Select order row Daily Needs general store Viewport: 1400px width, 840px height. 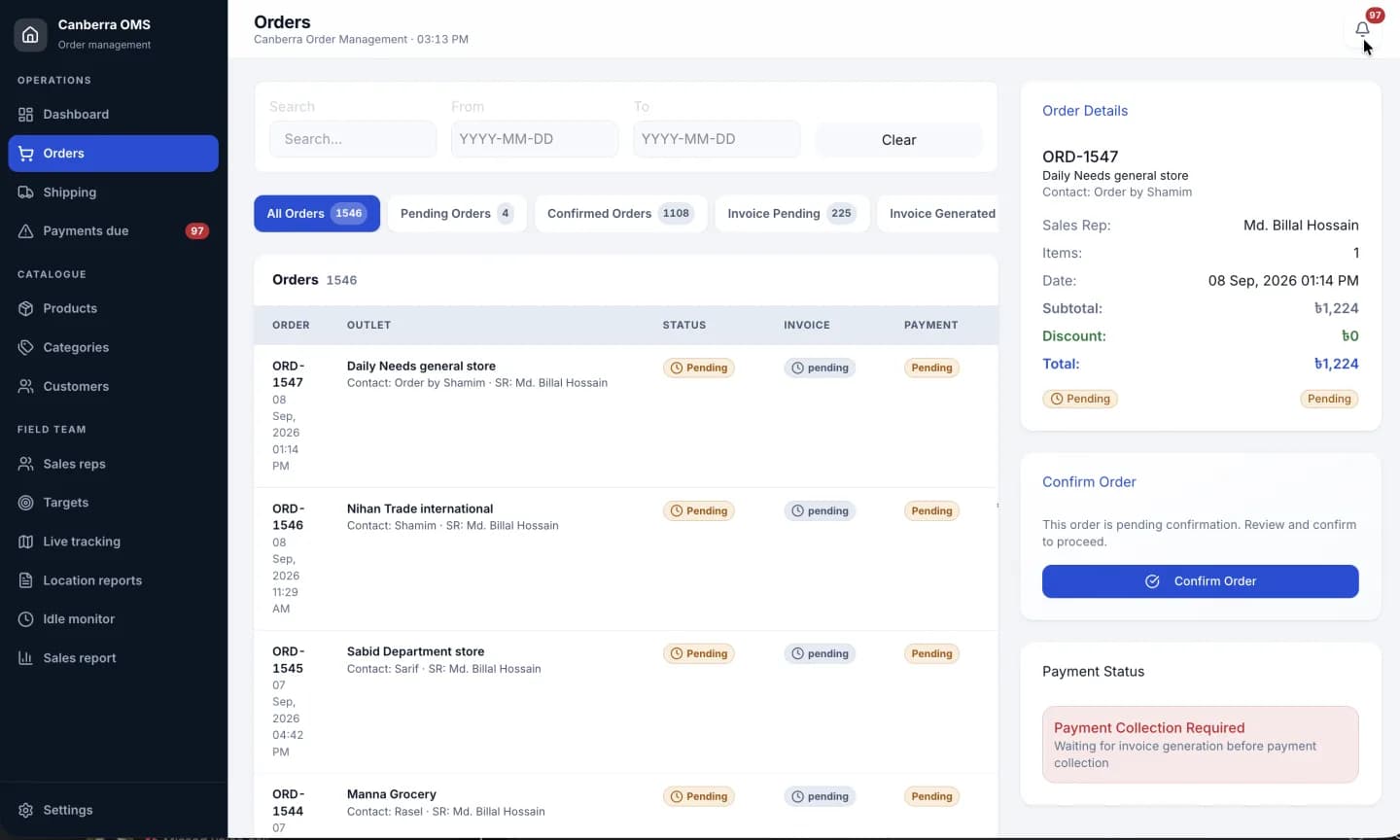pos(625,416)
